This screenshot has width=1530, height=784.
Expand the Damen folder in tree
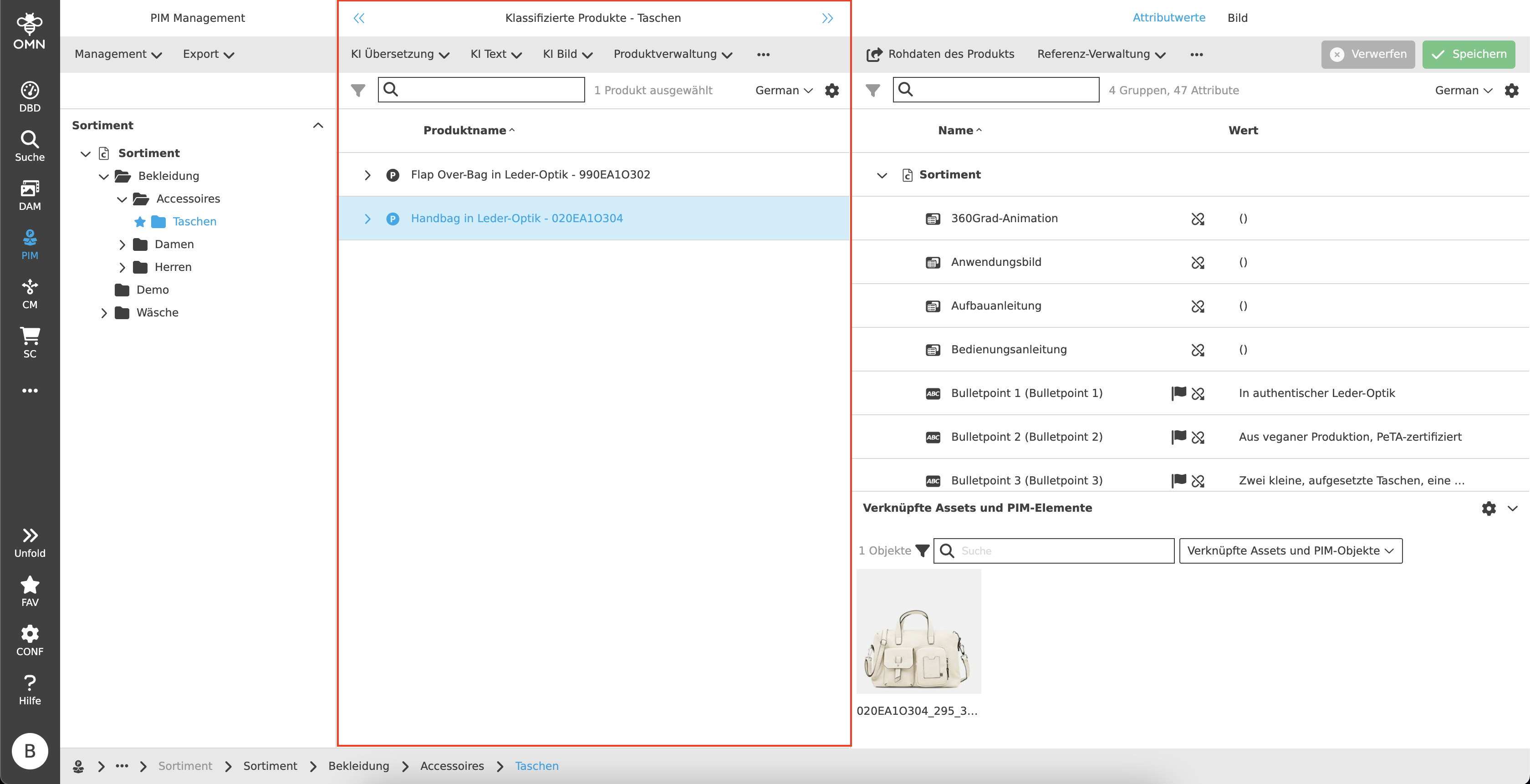(x=122, y=244)
